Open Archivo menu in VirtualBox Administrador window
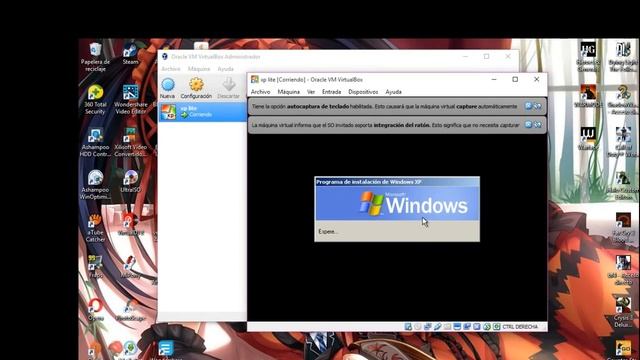Image resolution: width=640 pixels, height=360 pixels. pos(171,69)
